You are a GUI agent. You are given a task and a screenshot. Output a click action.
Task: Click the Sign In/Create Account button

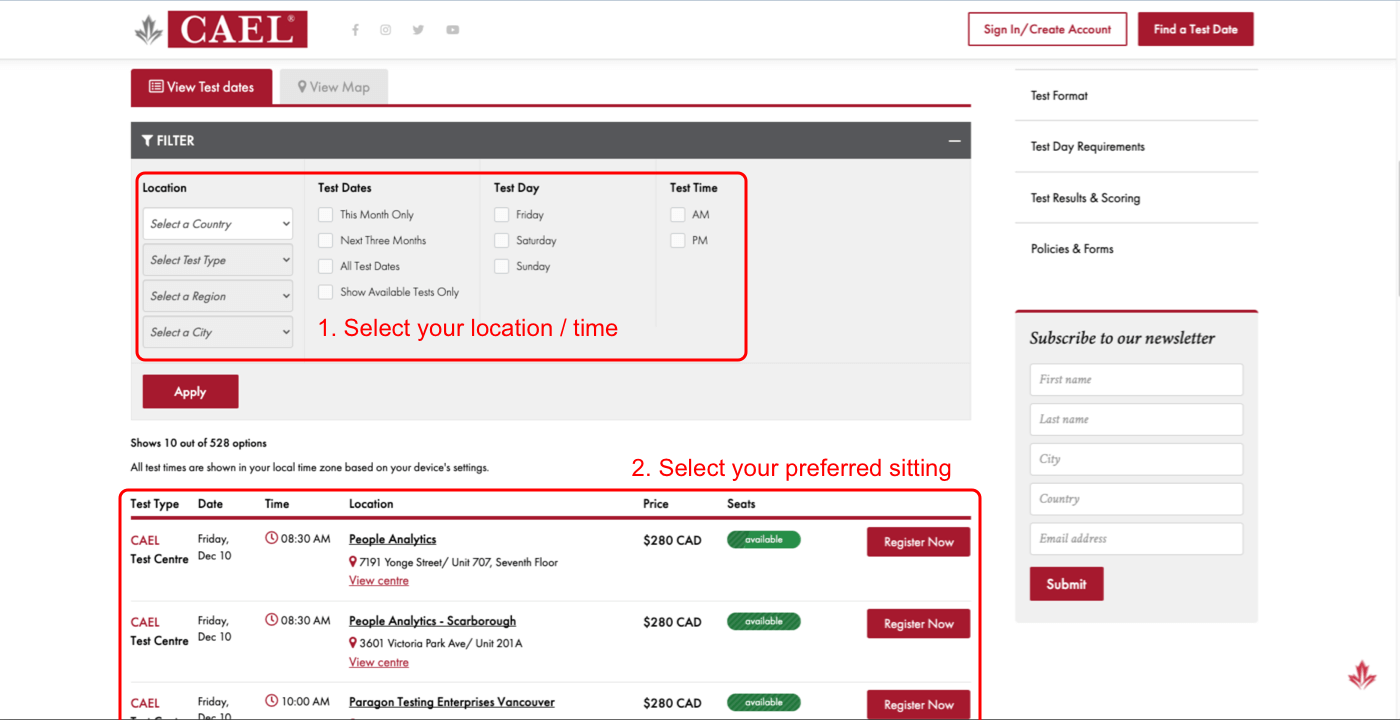point(1047,29)
